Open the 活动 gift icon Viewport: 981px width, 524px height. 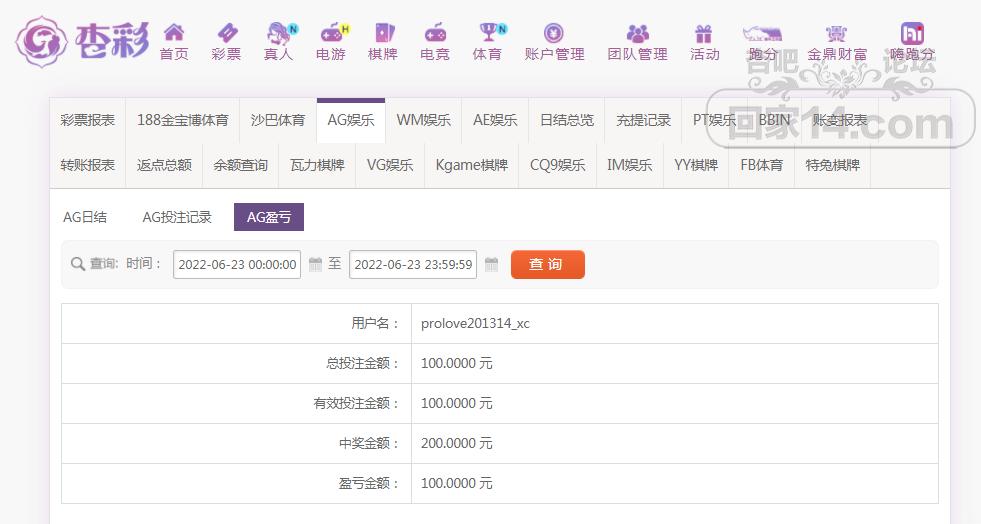pyautogui.click(x=704, y=33)
